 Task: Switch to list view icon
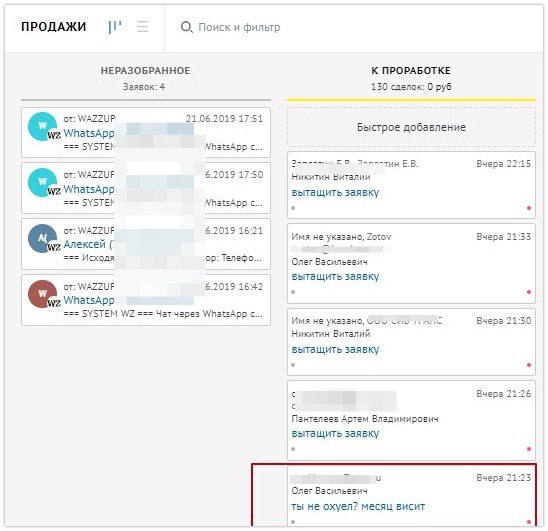pyautogui.click(x=143, y=27)
